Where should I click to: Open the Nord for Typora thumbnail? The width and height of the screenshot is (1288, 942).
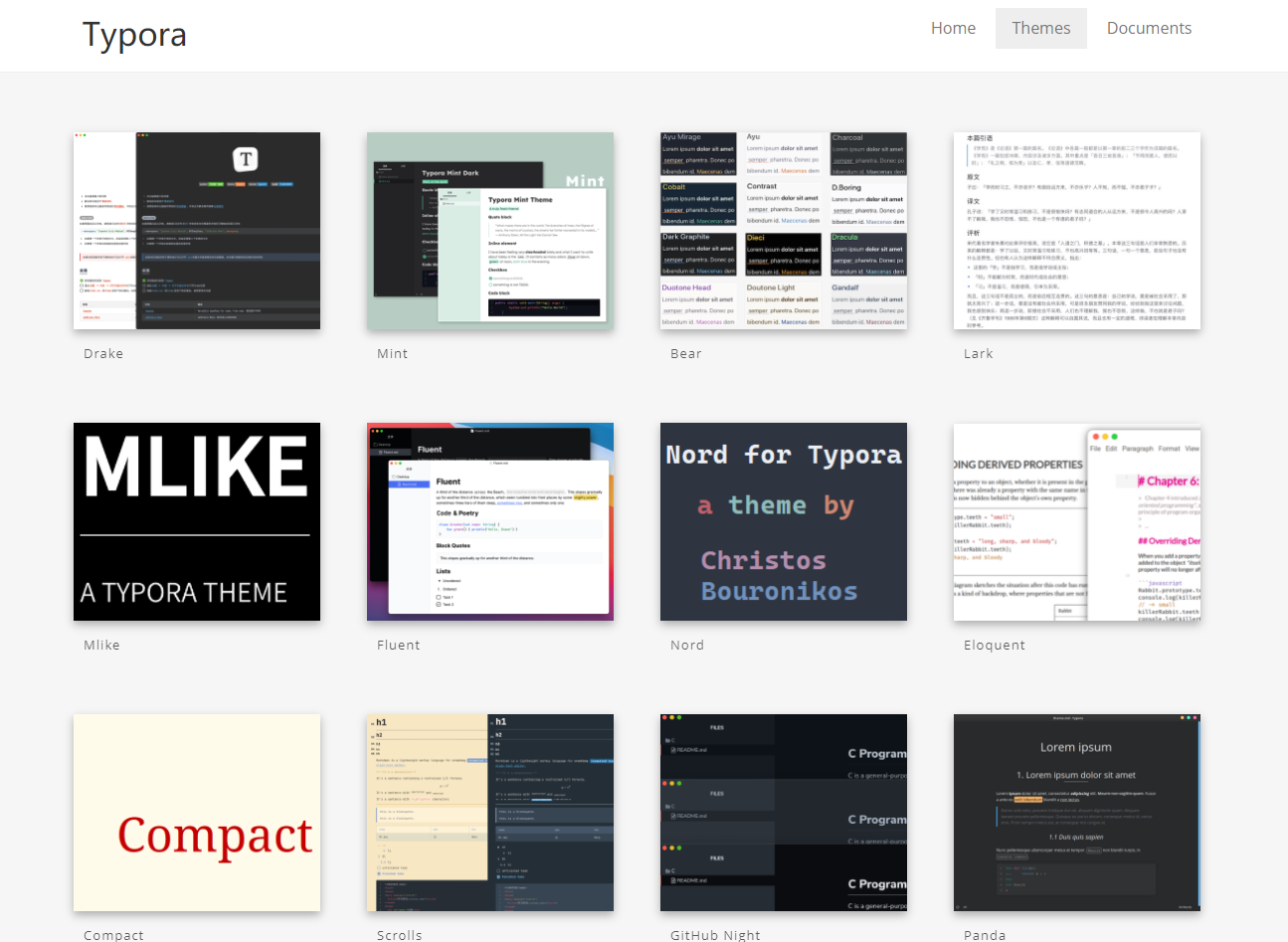784,521
